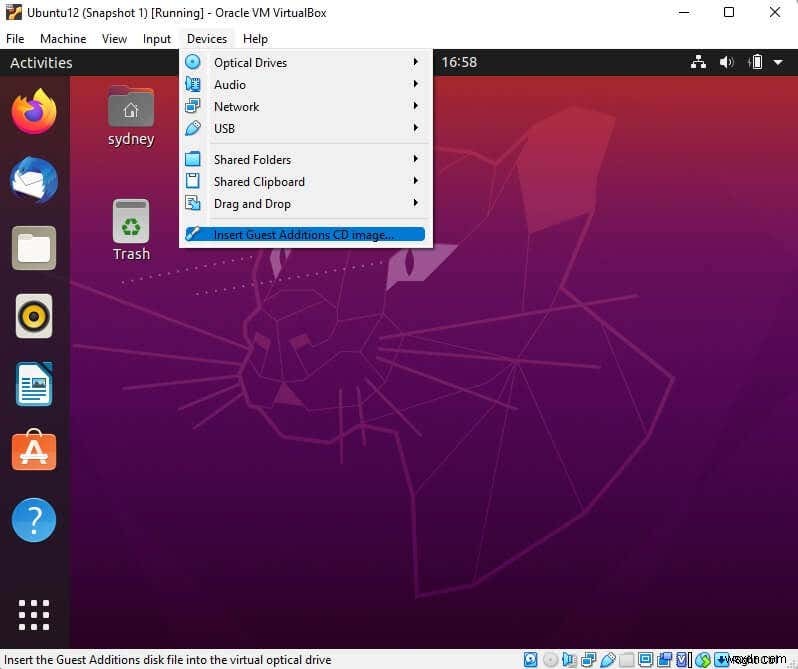Image resolution: width=798 pixels, height=669 pixels.
Task: Click the shared folders status bar indicator
Action: click(626, 660)
